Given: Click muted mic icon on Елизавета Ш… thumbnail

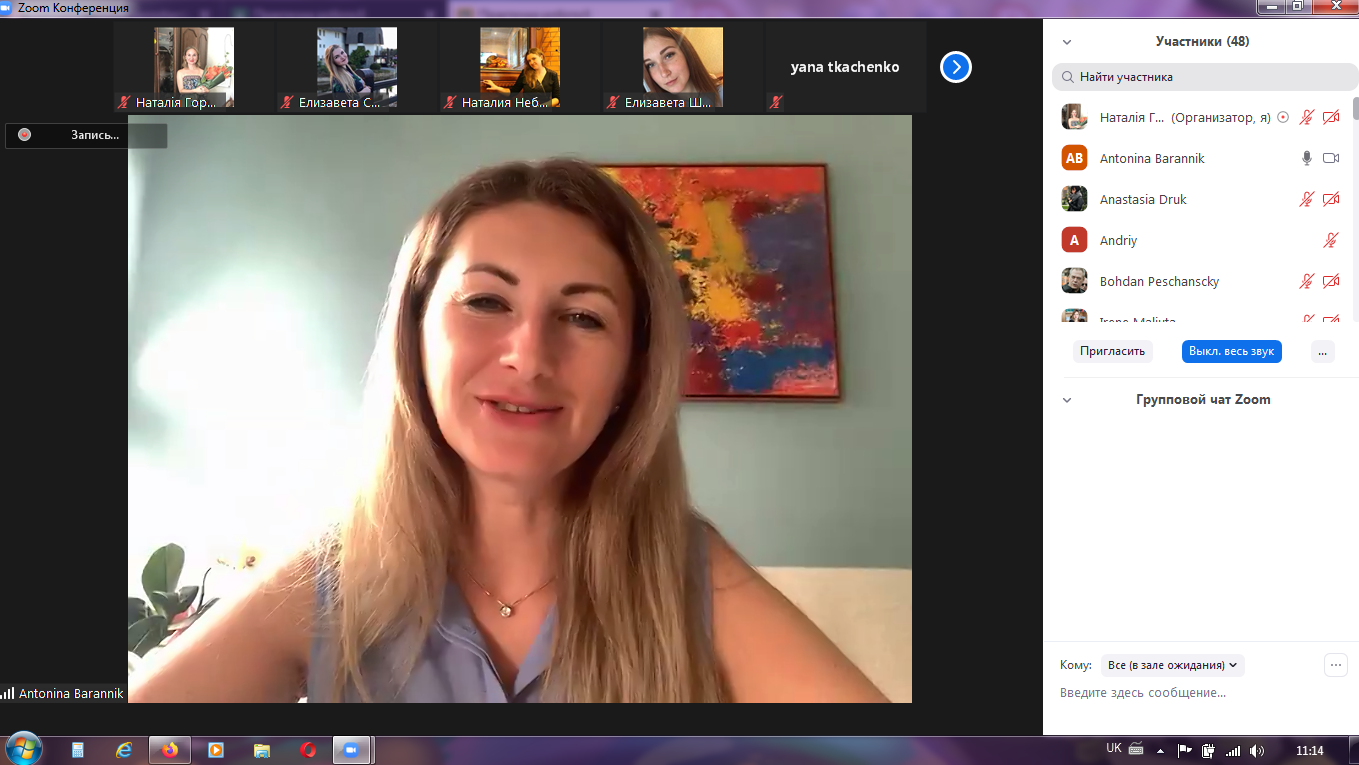Looking at the screenshot, I should pyautogui.click(x=614, y=102).
